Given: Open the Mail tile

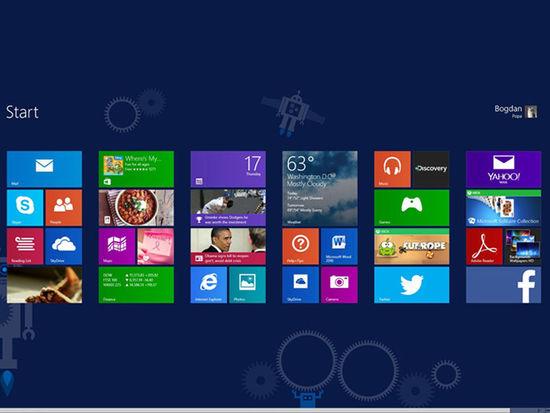Looking at the screenshot, I should tap(44, 169).
